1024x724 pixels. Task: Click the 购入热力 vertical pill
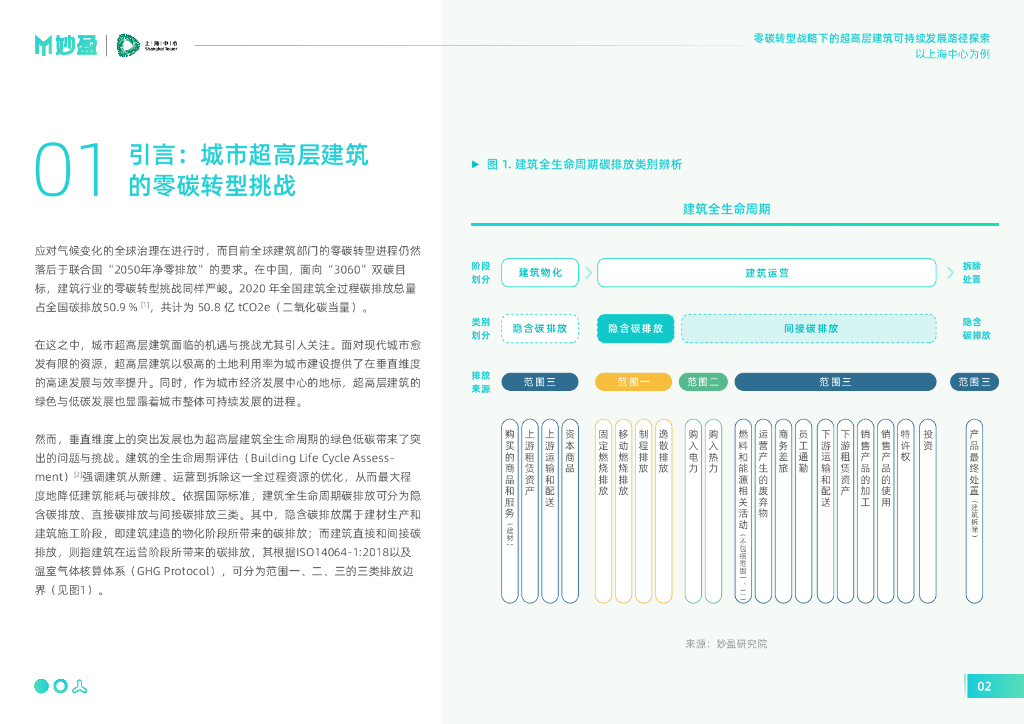coord(713,511)
